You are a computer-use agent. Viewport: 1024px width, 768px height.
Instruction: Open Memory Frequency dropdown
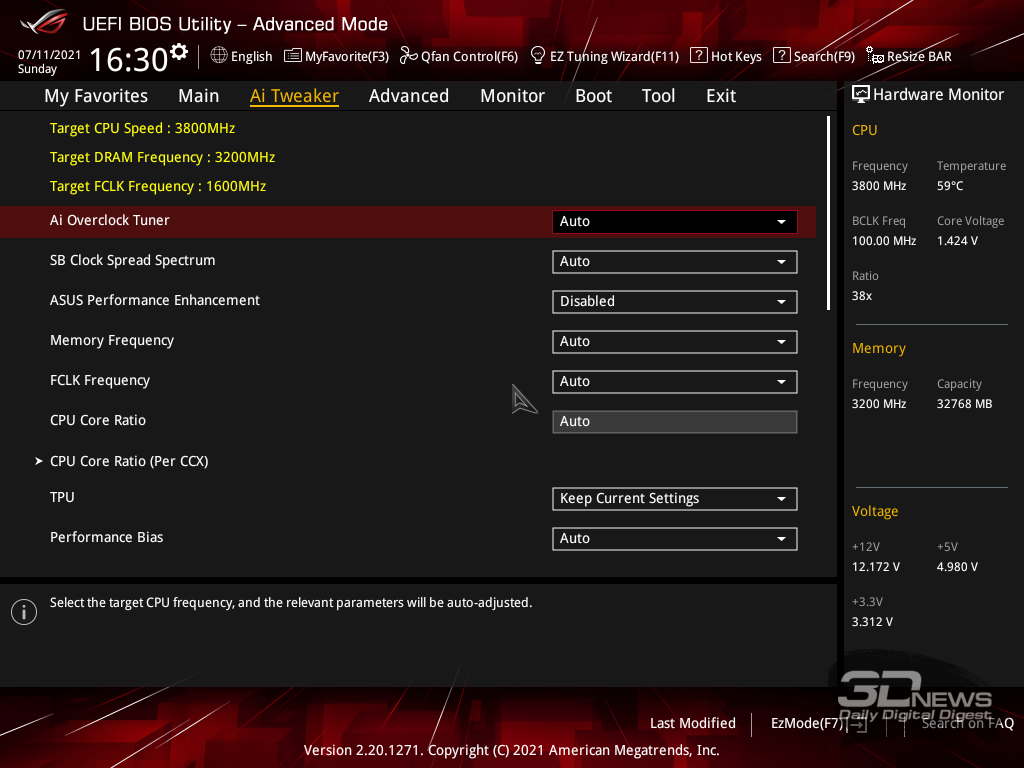tap(675, 342)
